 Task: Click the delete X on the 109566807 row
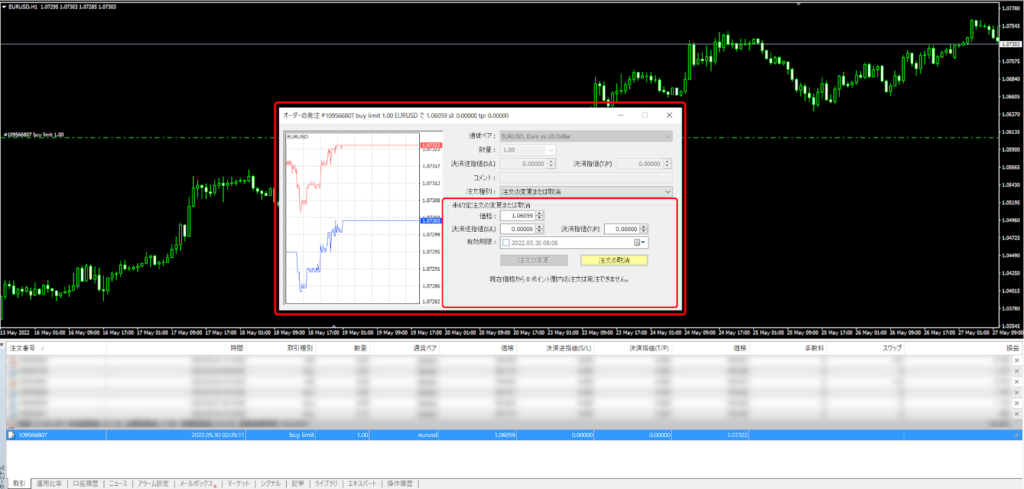point(1017,434)
